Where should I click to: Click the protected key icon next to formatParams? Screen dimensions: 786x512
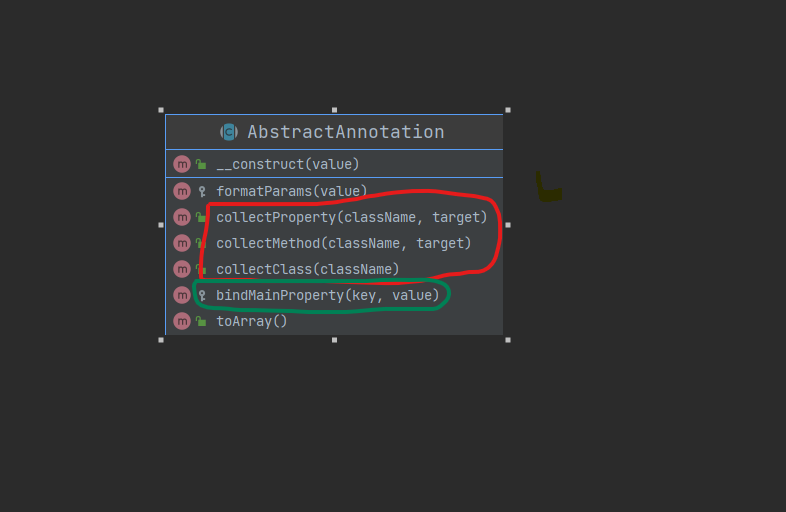click(201, 191)
